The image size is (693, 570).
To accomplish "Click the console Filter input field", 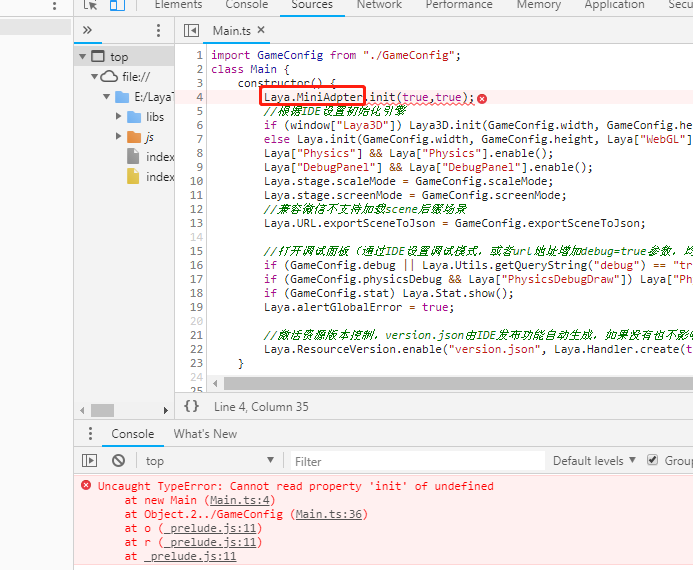I will click(x=415, y=461).
